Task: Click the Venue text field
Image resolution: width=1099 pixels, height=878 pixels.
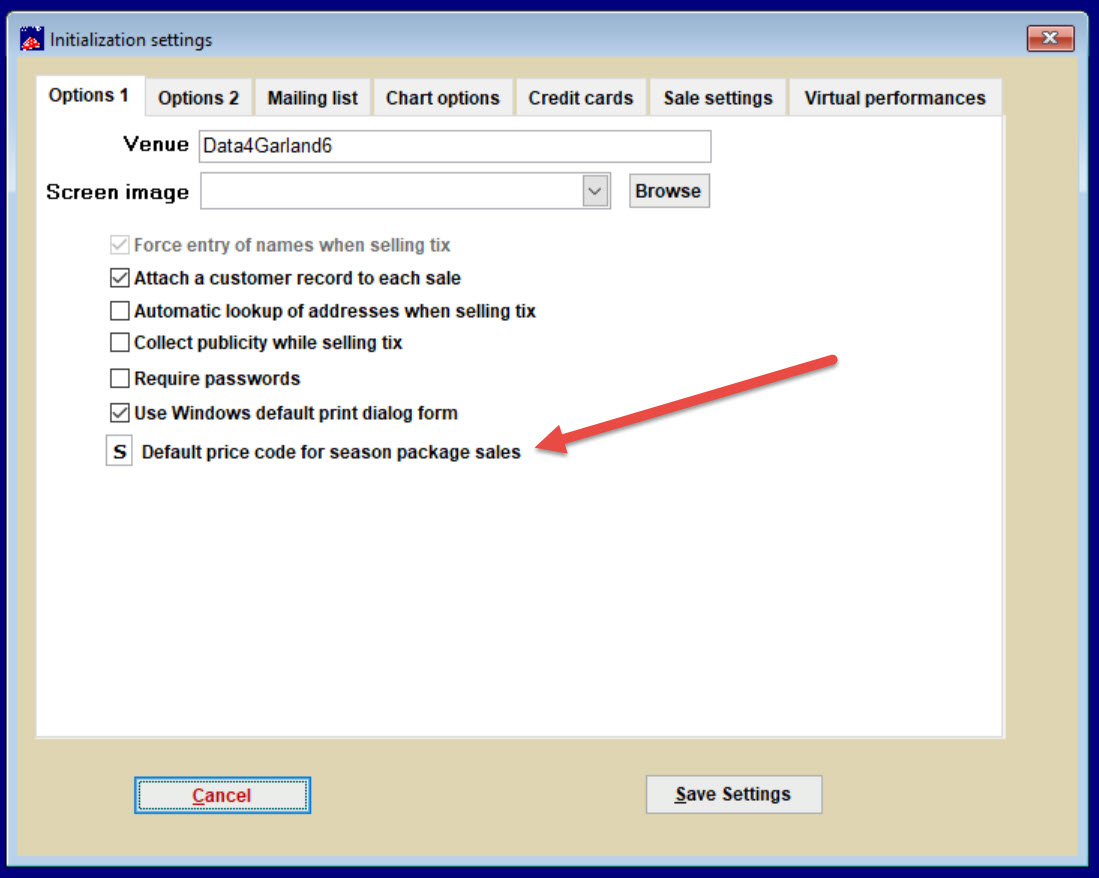Action: [x=455, y=146]
